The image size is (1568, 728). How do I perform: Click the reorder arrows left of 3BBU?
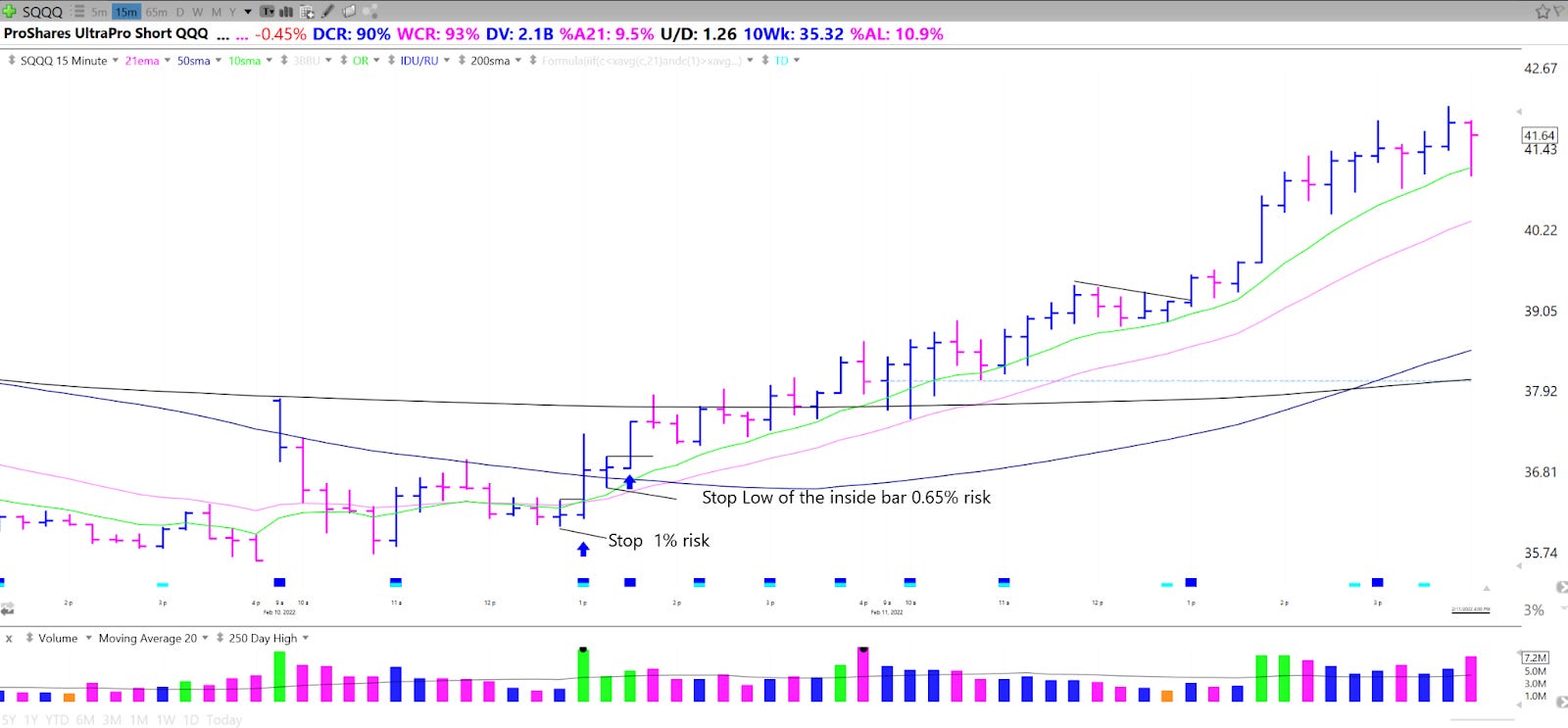coord(284,61)
